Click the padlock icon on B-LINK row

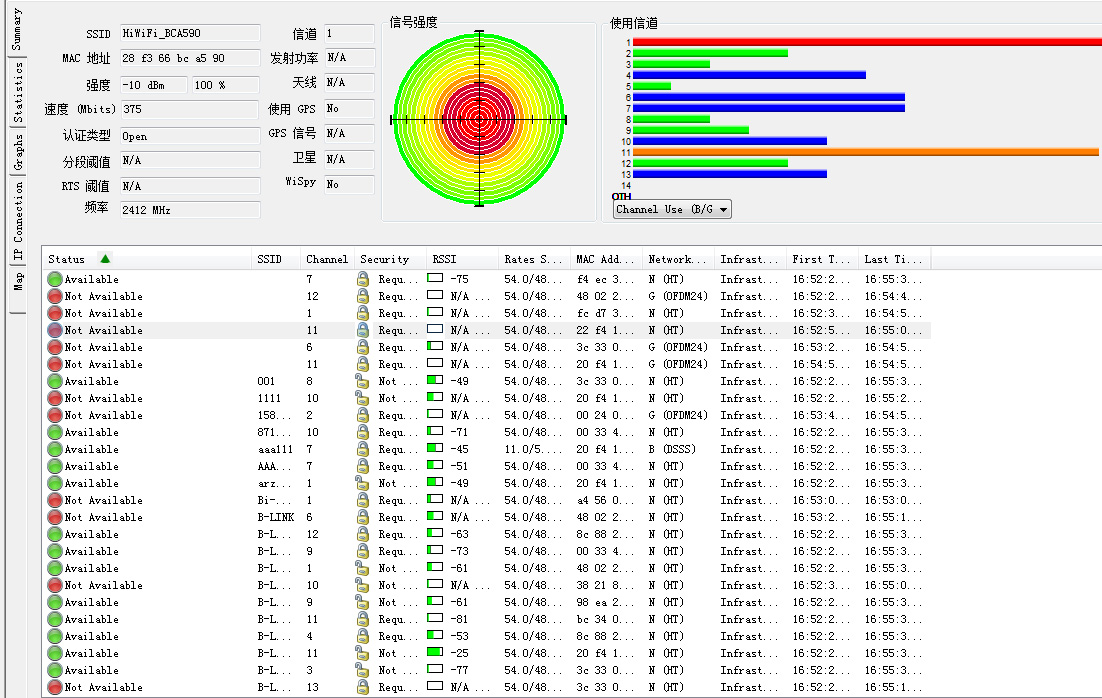(361, 517)
